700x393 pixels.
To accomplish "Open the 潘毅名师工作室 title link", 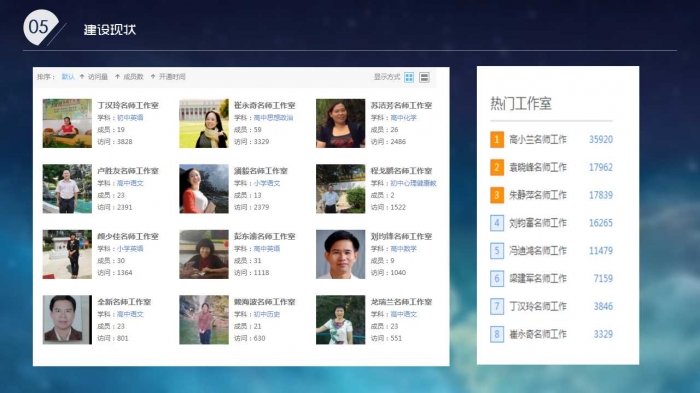I will point(261,171).
